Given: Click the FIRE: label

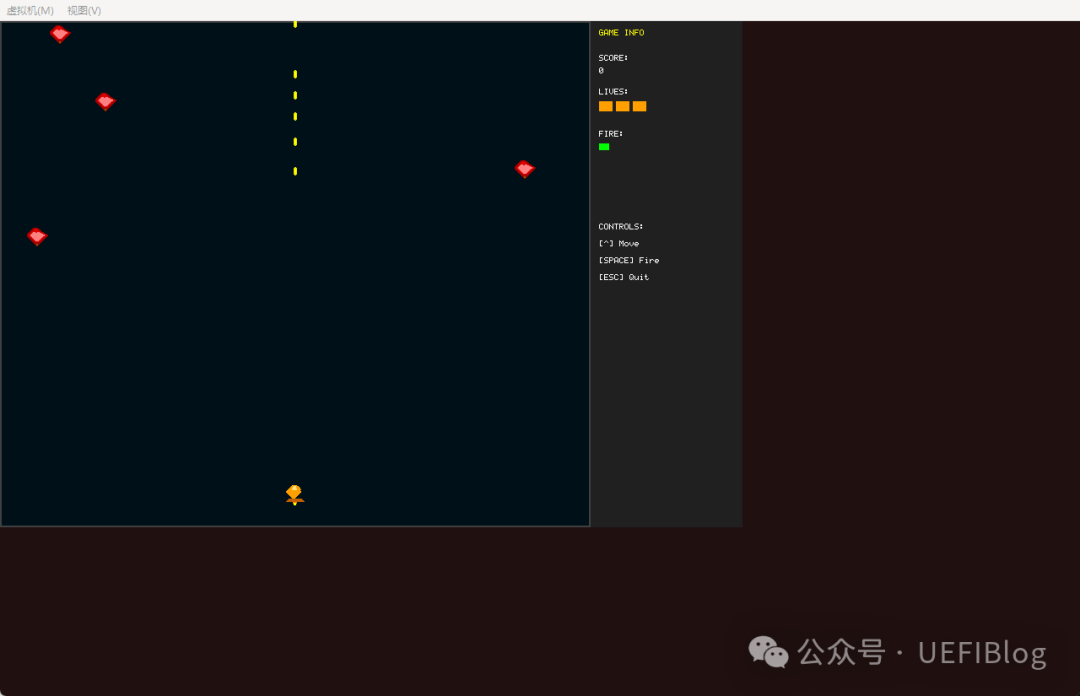Looking at the screenshot, I should [x=610, y=134].
